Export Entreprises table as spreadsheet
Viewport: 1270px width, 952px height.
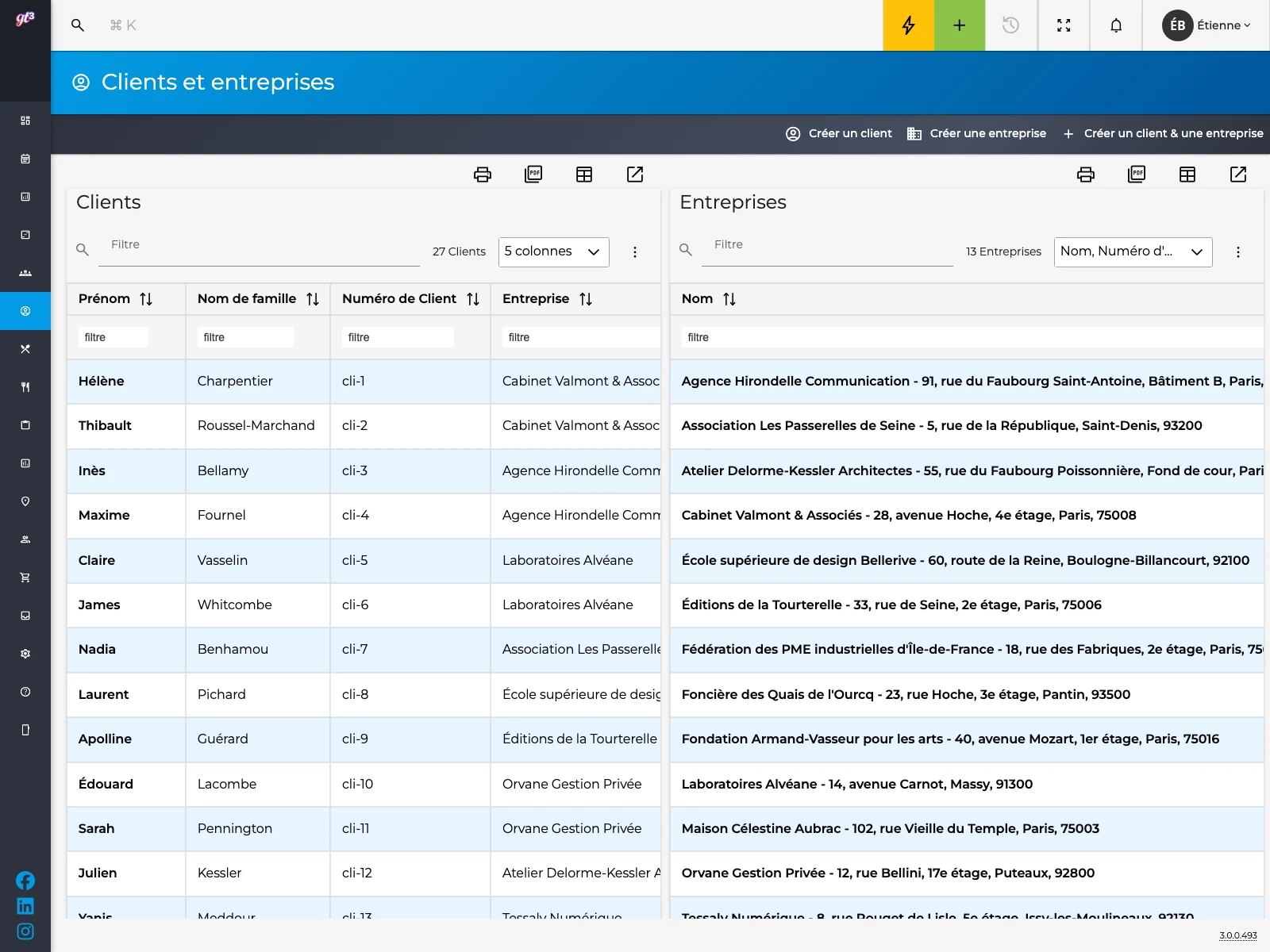click(x=1187, y=175)
